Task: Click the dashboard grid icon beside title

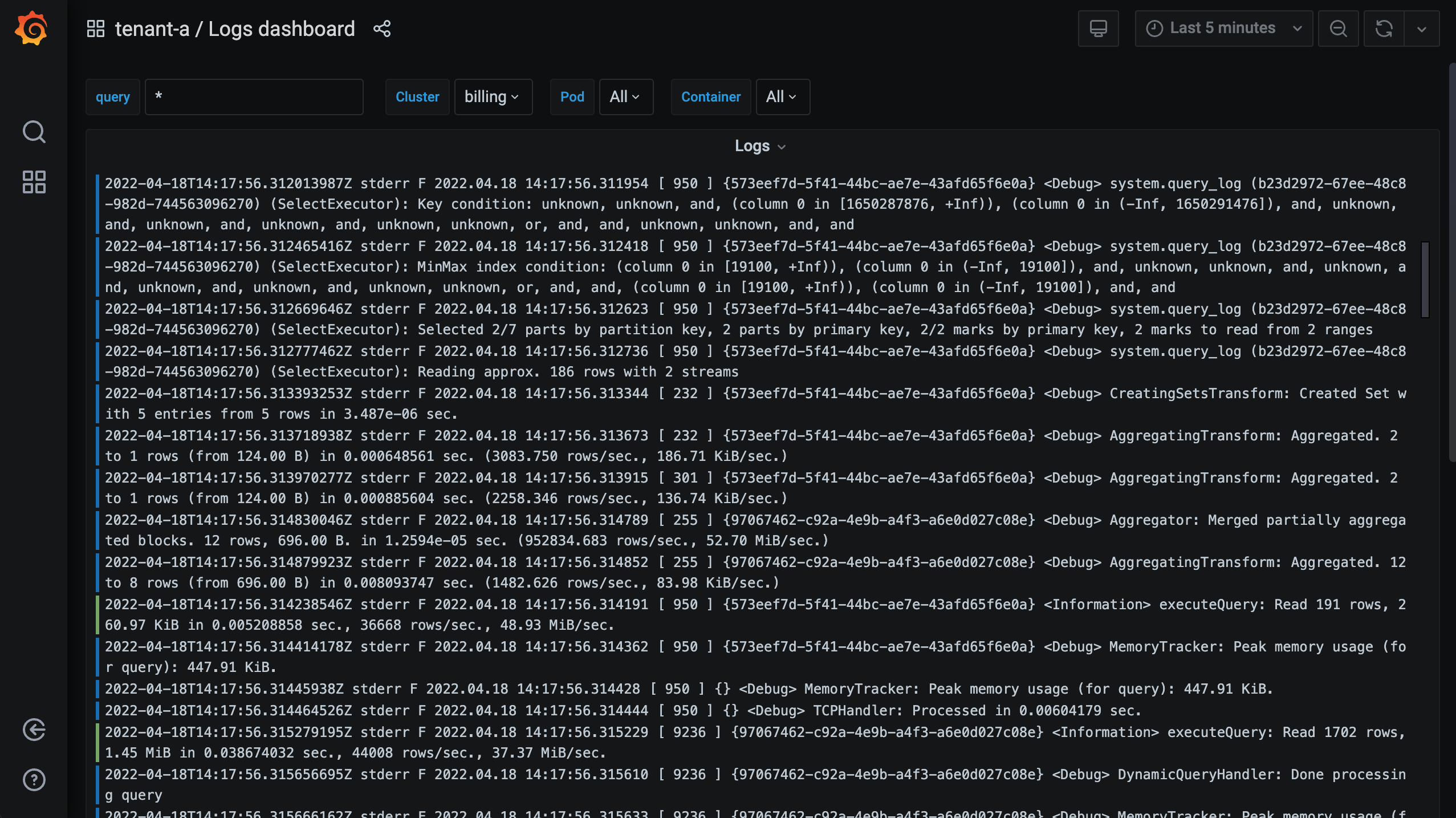Action: 95,29
